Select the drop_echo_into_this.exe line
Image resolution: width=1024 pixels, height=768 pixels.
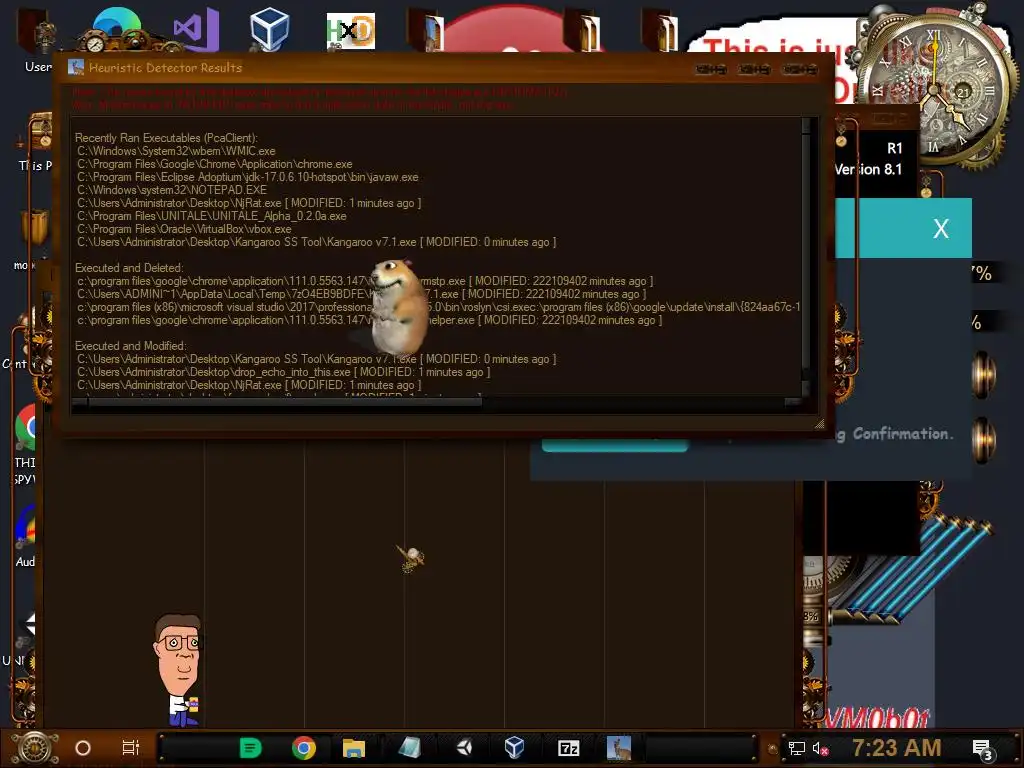click(283, 372)
